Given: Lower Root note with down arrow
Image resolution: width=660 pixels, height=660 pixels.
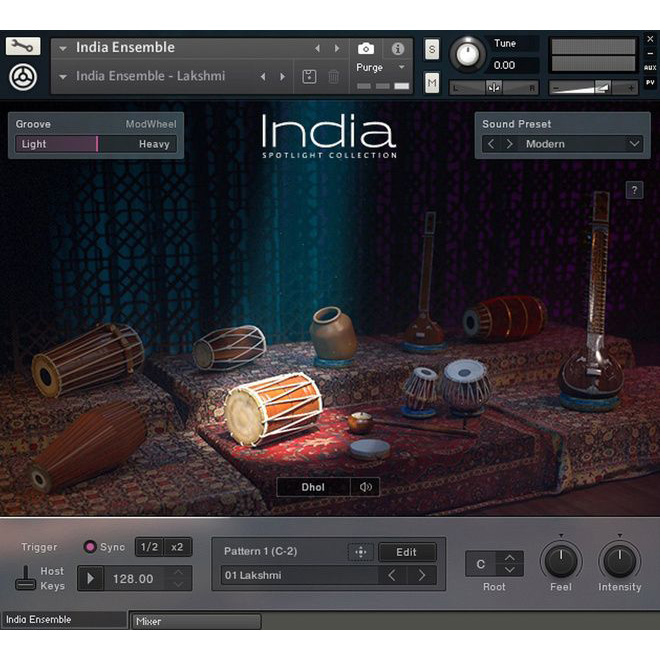Looking at the screenshot, I should coord(510,570).
